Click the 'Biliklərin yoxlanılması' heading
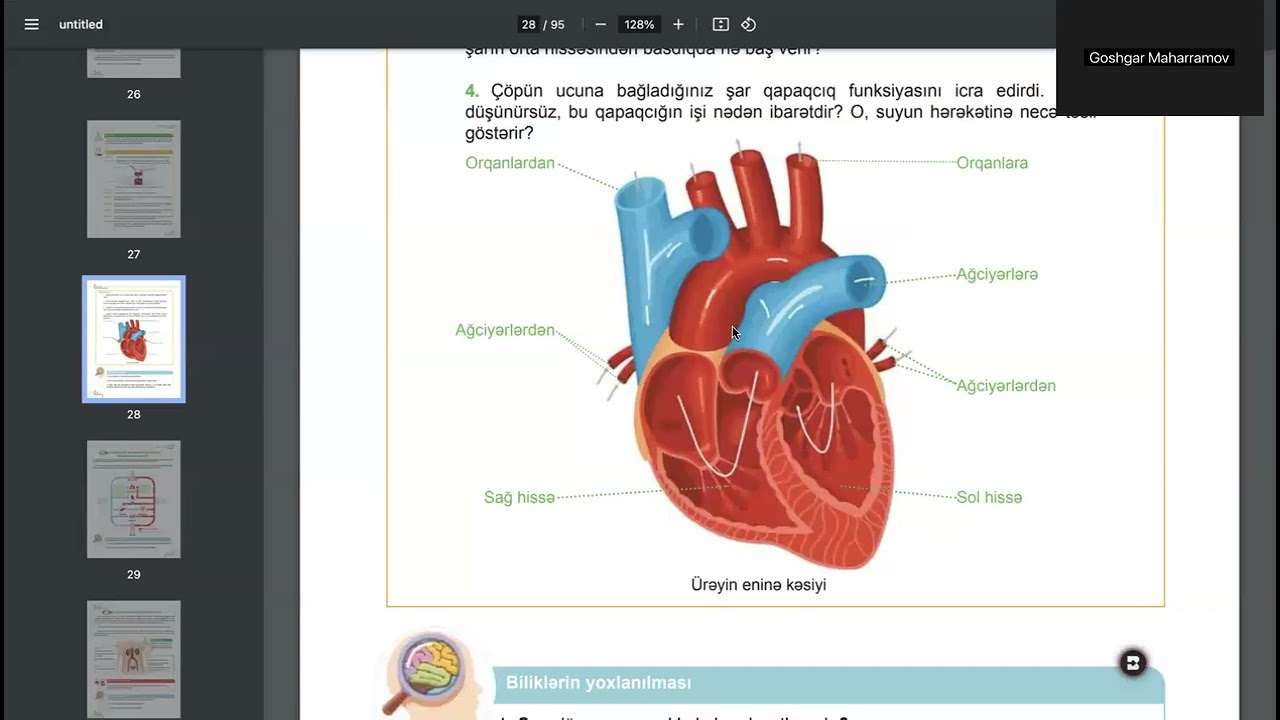The width and height of the screenshot is (1280, 720). pyautogui.click(x=599, y=683)
